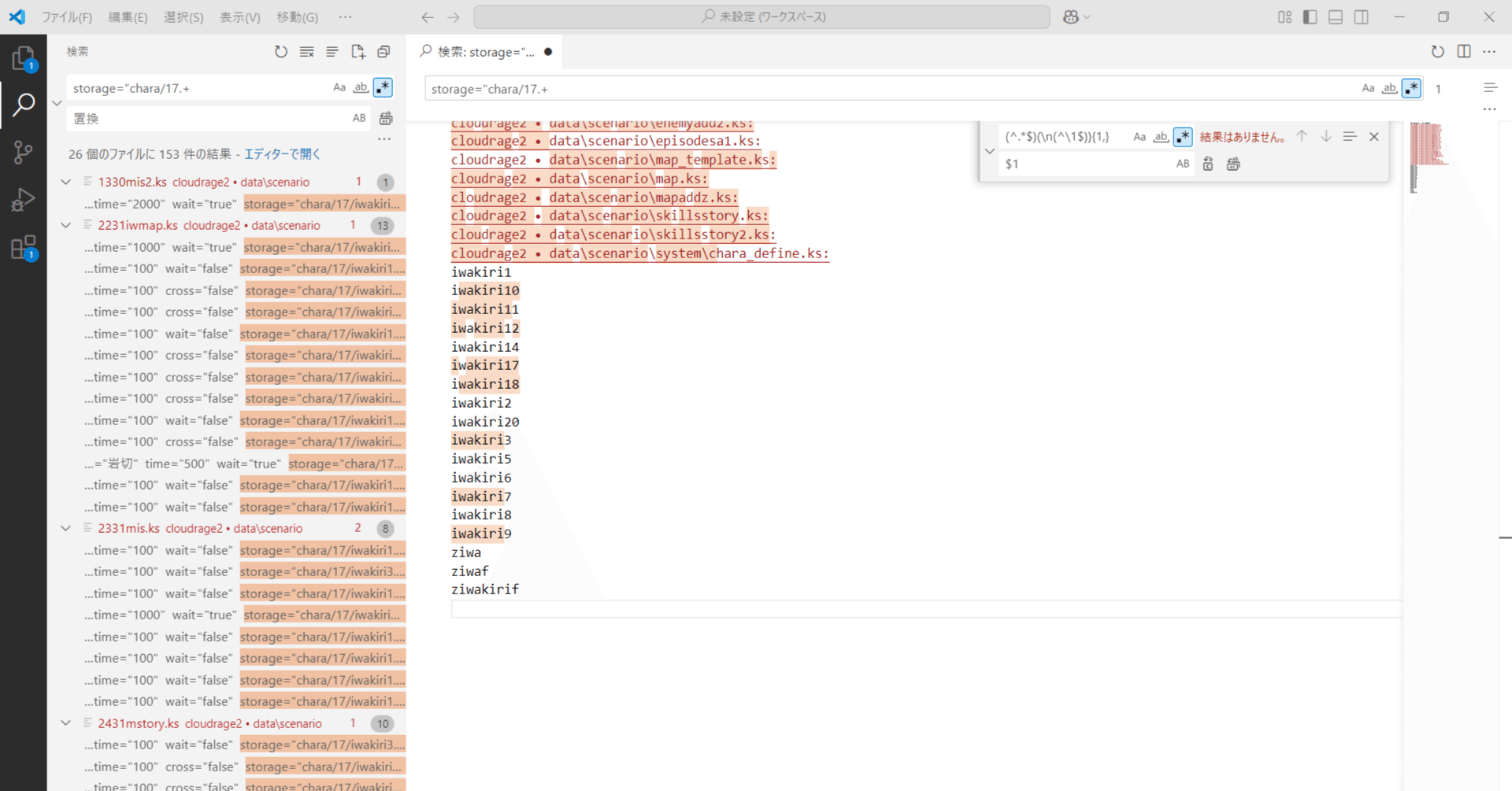Rerun search in search editor
The height and width of the screenshot is (791, 1512).
(x=1438, y=52)
